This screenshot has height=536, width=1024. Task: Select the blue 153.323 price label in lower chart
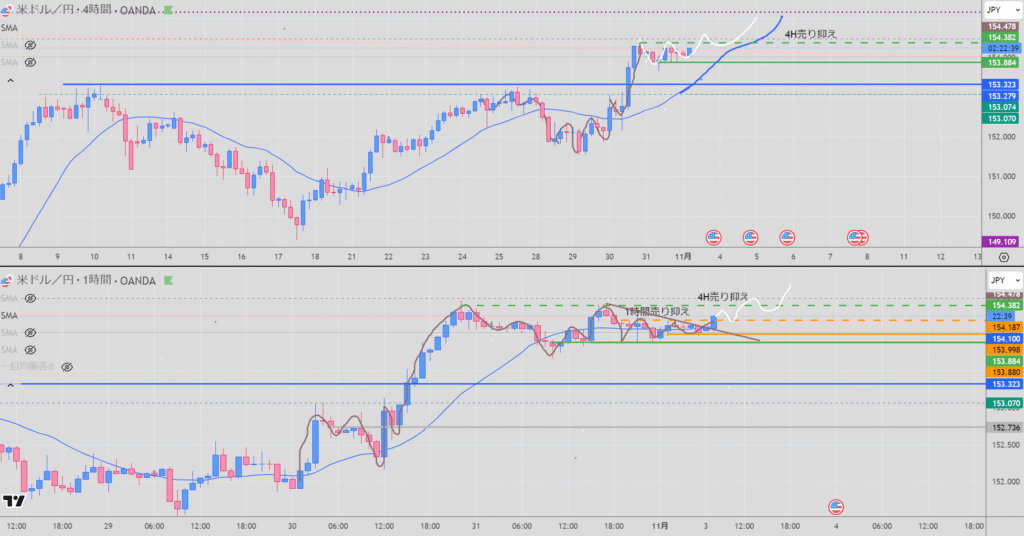[1003, 384]
